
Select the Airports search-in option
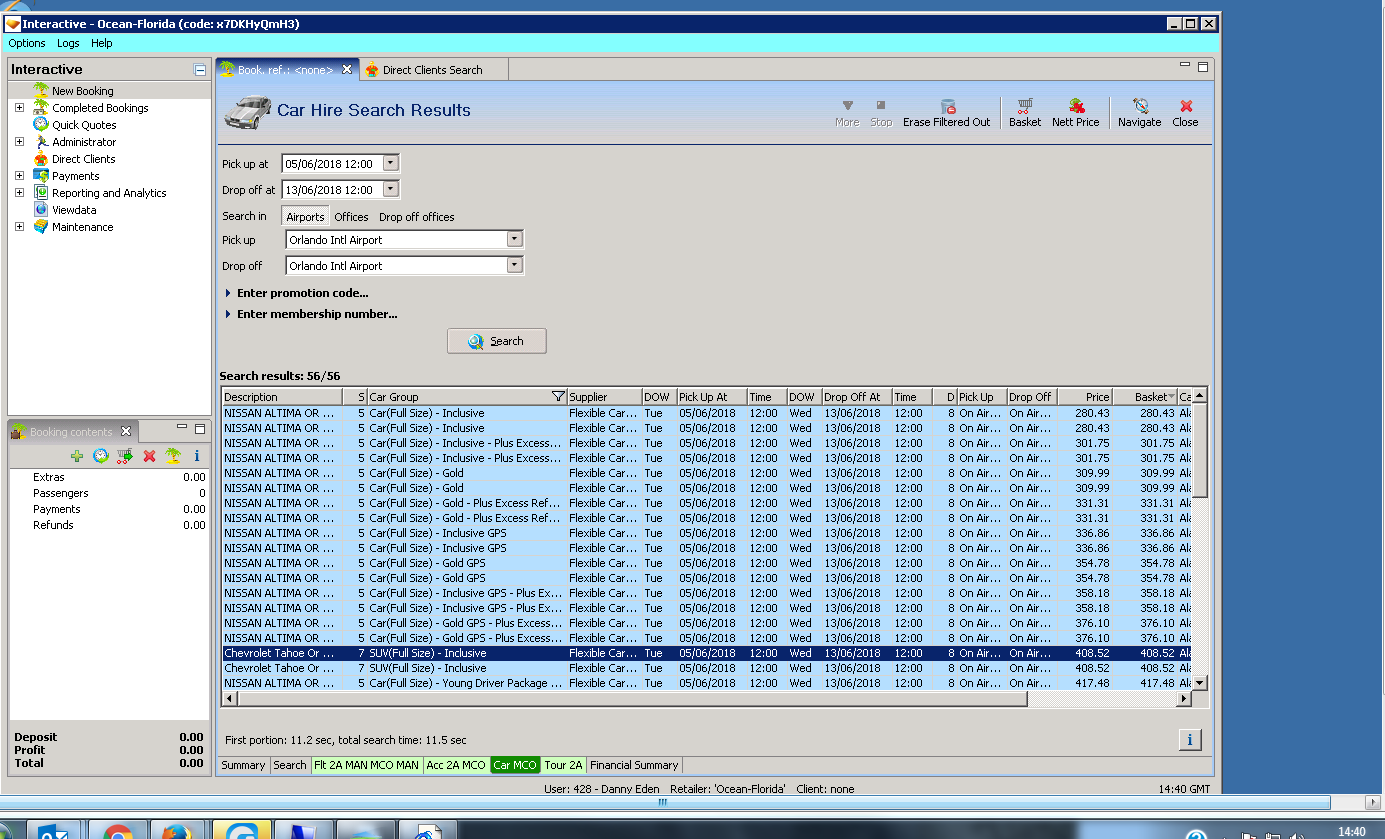pyautogui.click(x=305, y=217)
